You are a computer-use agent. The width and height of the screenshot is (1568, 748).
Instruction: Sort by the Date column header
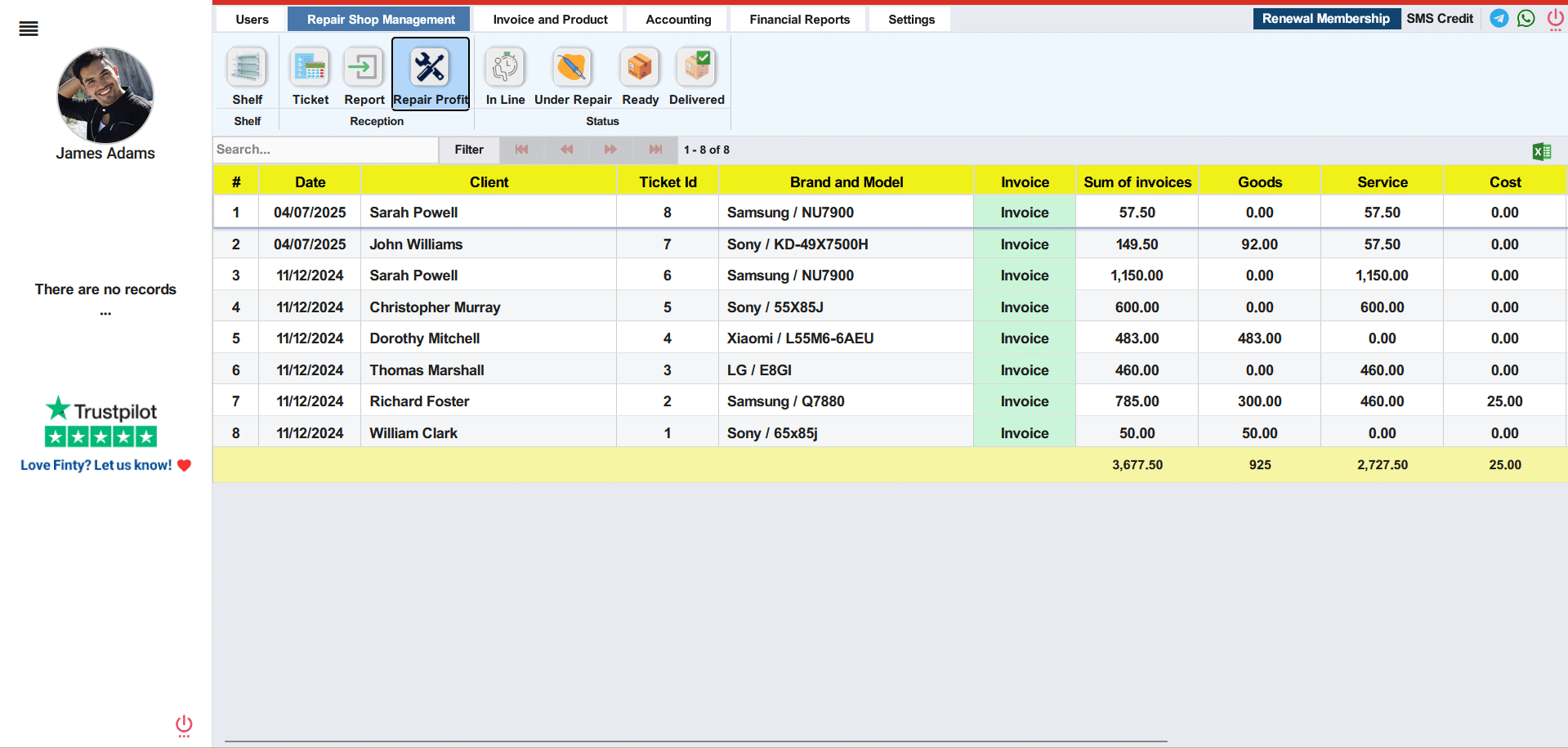coord(310,182)
